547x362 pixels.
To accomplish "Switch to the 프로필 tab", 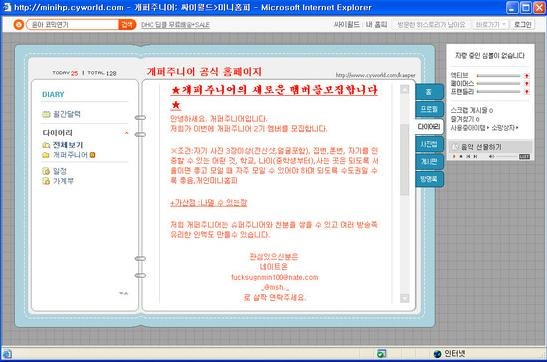I will point(429,109).
